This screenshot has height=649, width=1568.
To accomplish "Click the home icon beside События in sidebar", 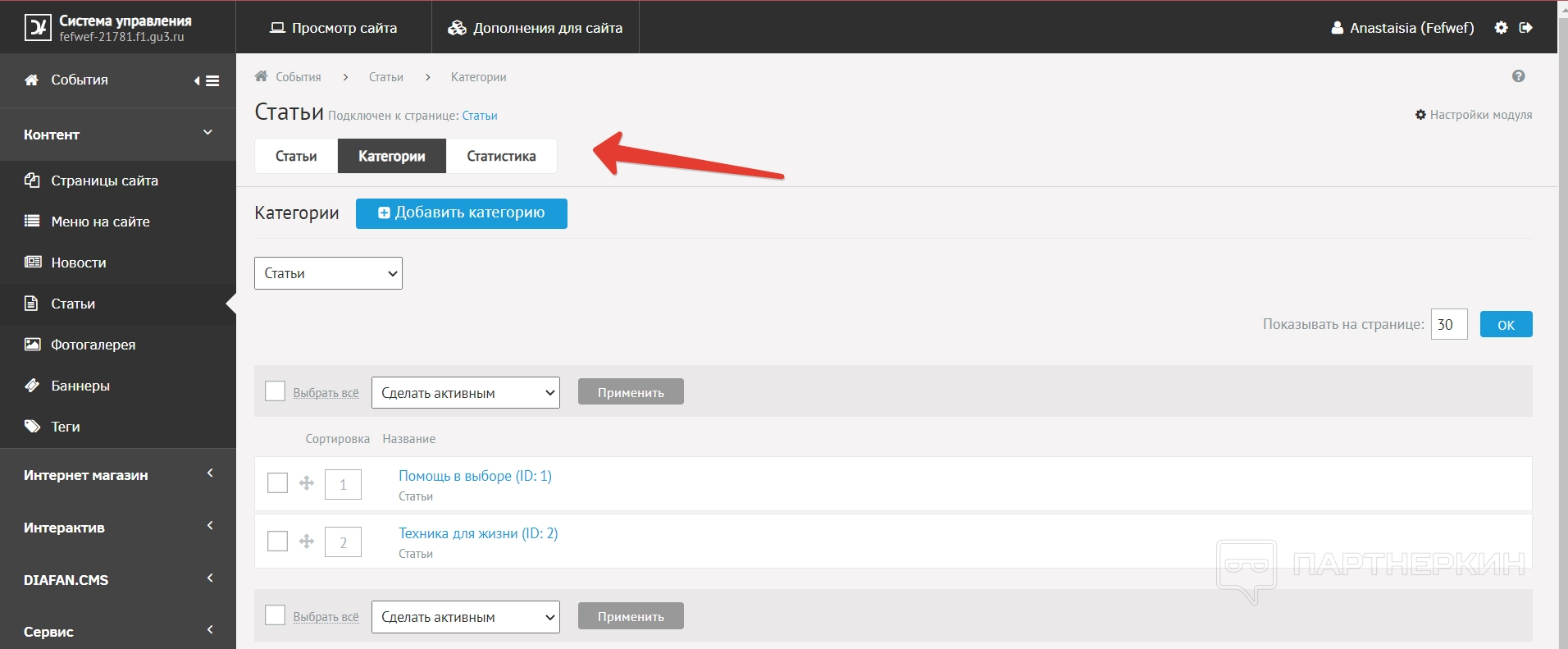I will (32, 80).
